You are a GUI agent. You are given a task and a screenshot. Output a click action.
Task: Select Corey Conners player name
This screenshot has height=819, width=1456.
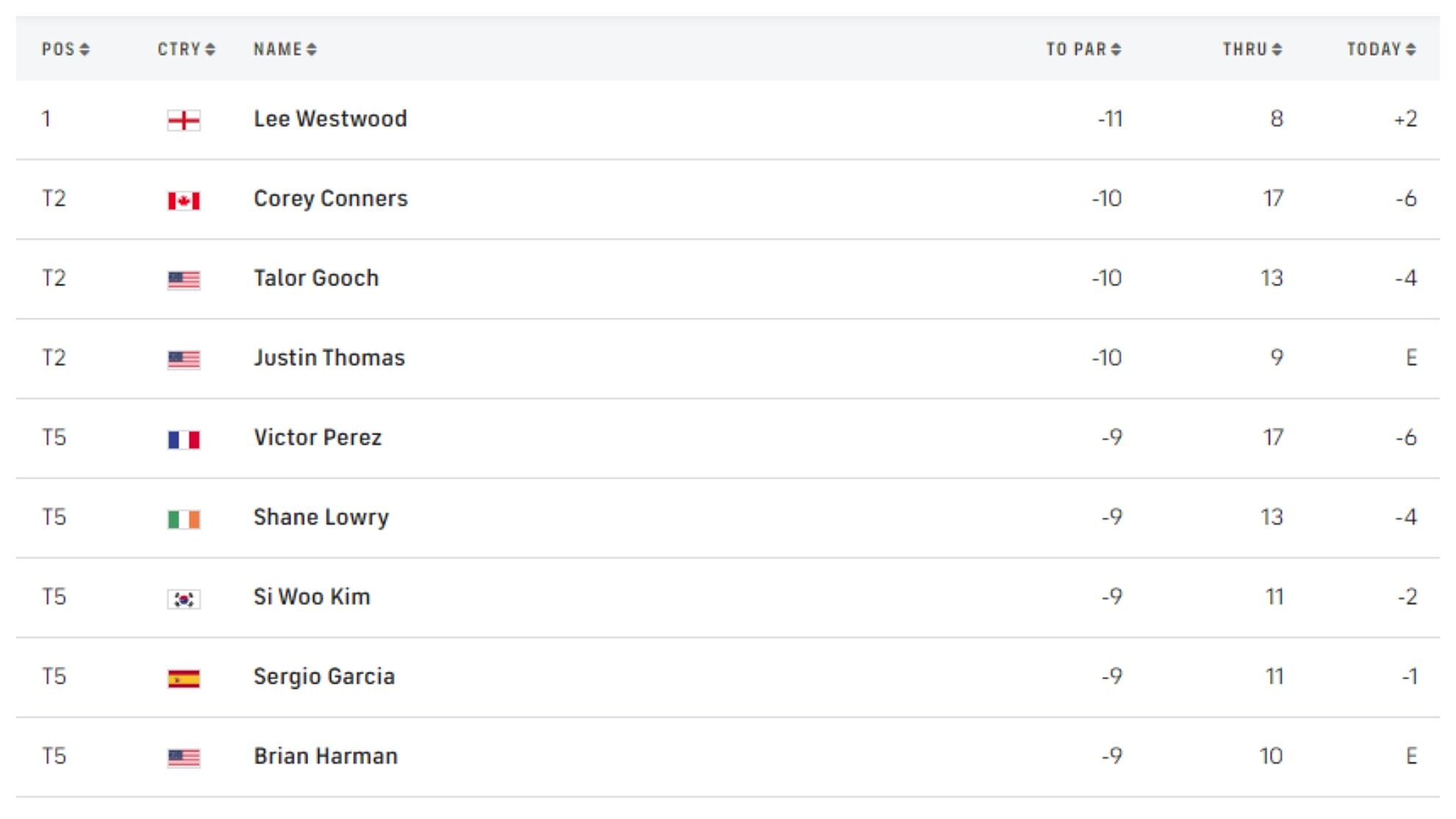(x=330, y=199)
